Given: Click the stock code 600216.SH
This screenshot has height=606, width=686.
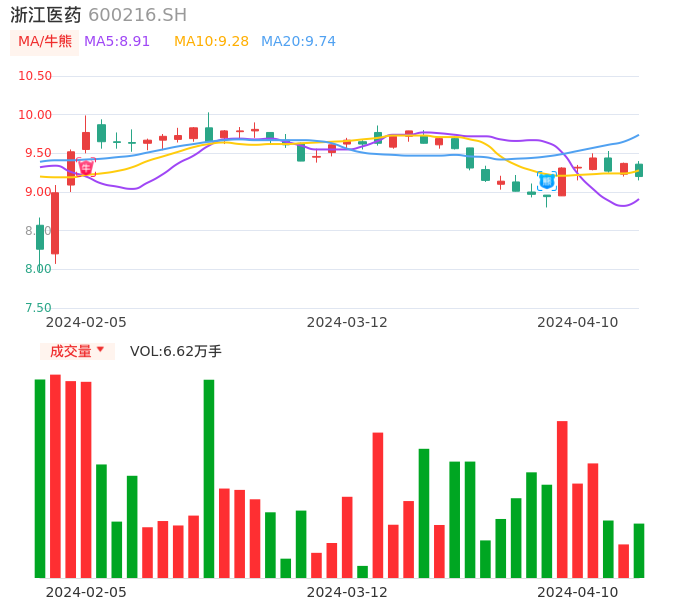Looking at the screenshot, I should [x=137, y=15].
